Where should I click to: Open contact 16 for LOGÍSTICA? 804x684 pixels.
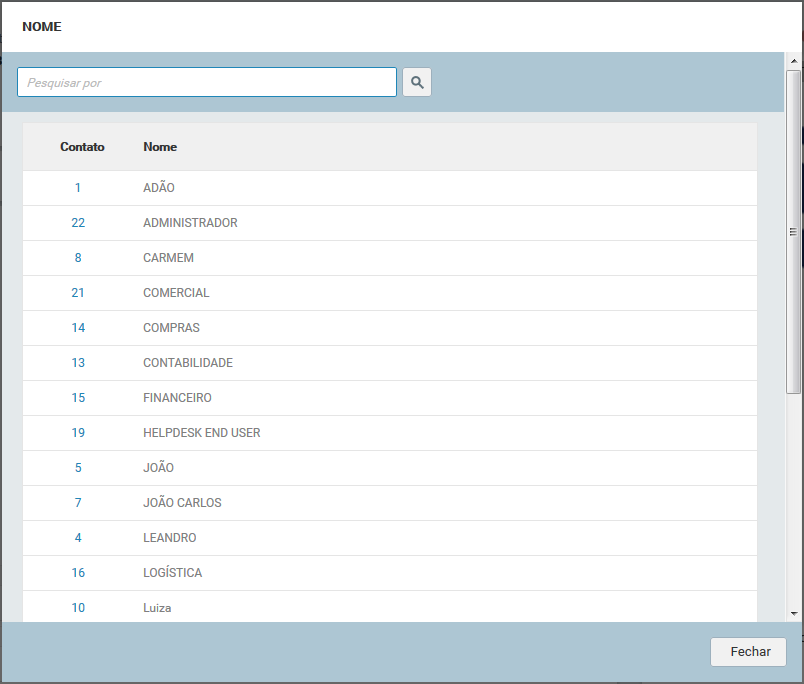(x=78, y=573)
